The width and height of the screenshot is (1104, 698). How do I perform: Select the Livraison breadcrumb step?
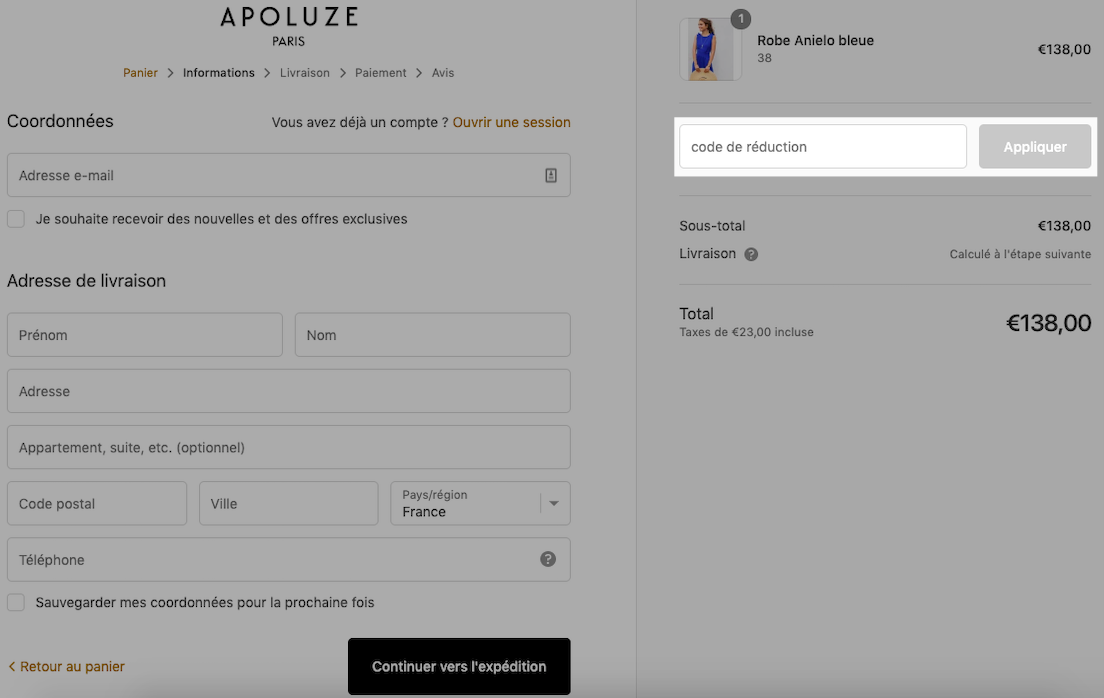click(304, 73)
